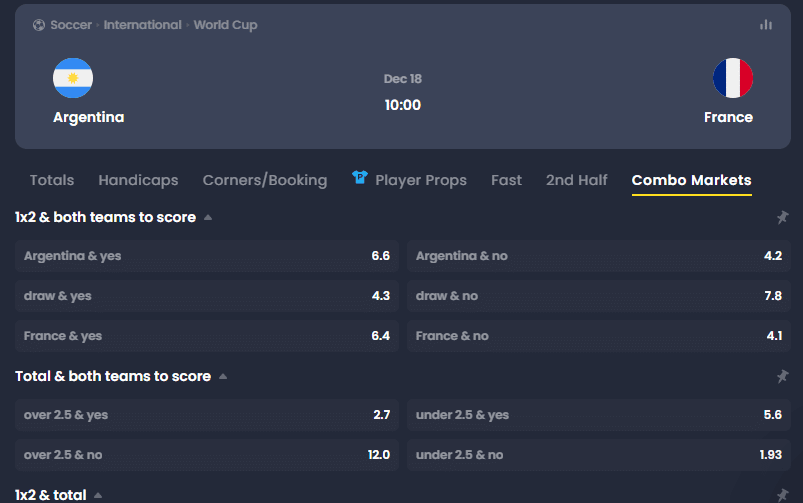Collapse the 1x2 & both teams to score section

[208, 217]
